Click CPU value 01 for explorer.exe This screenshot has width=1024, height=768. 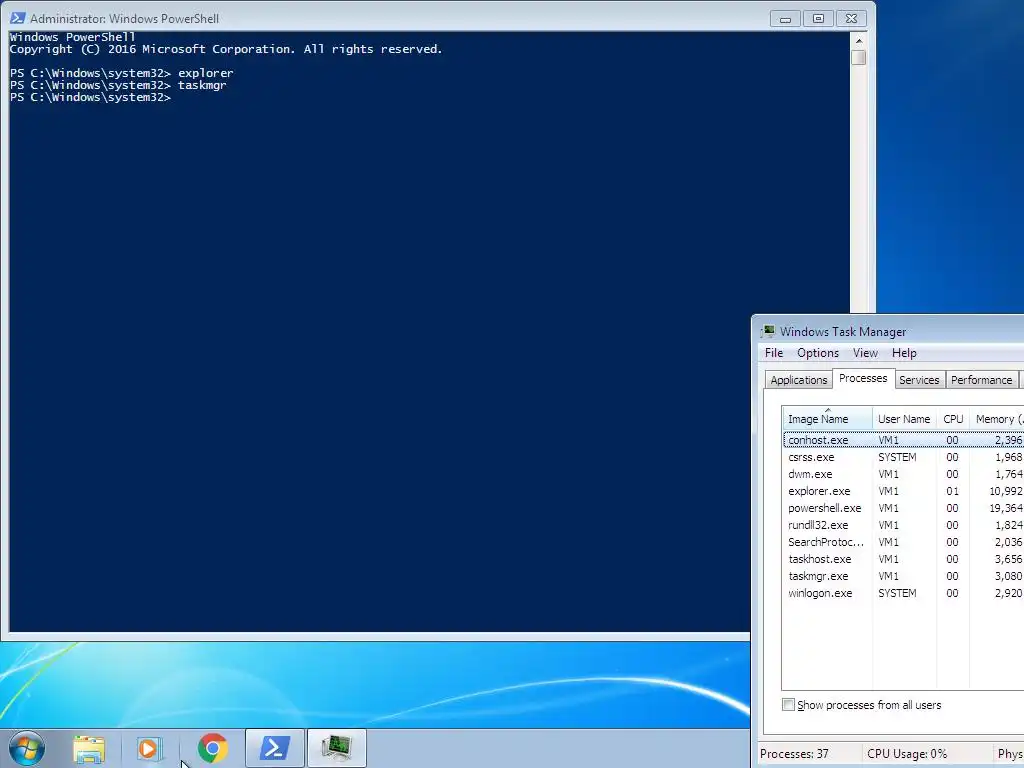click(x=952, y=491)
